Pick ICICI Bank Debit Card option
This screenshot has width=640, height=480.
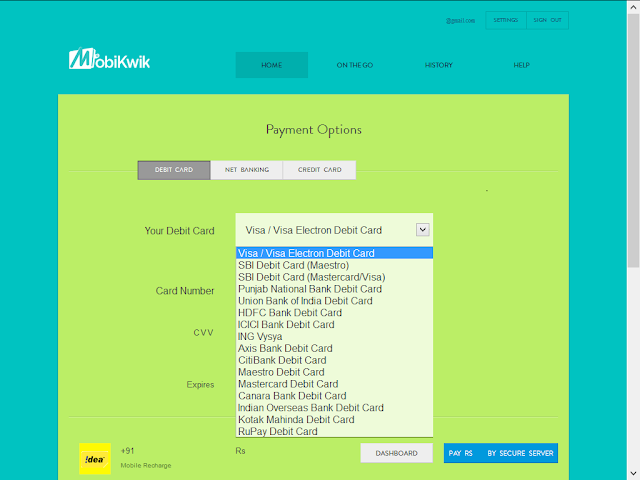[334, 324]
